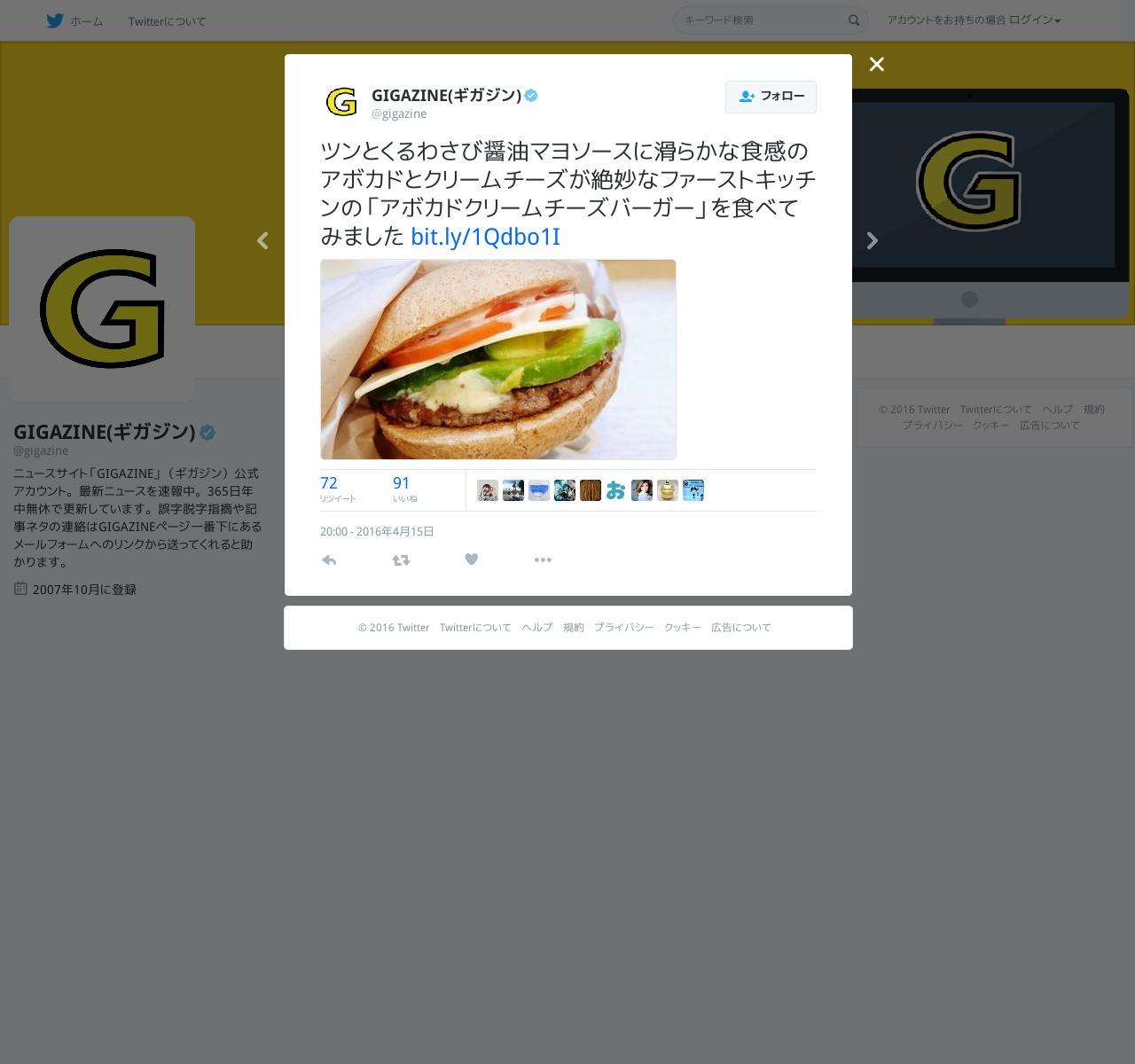
Task: Click the search magnifier icon
Action: pos(854,20)
